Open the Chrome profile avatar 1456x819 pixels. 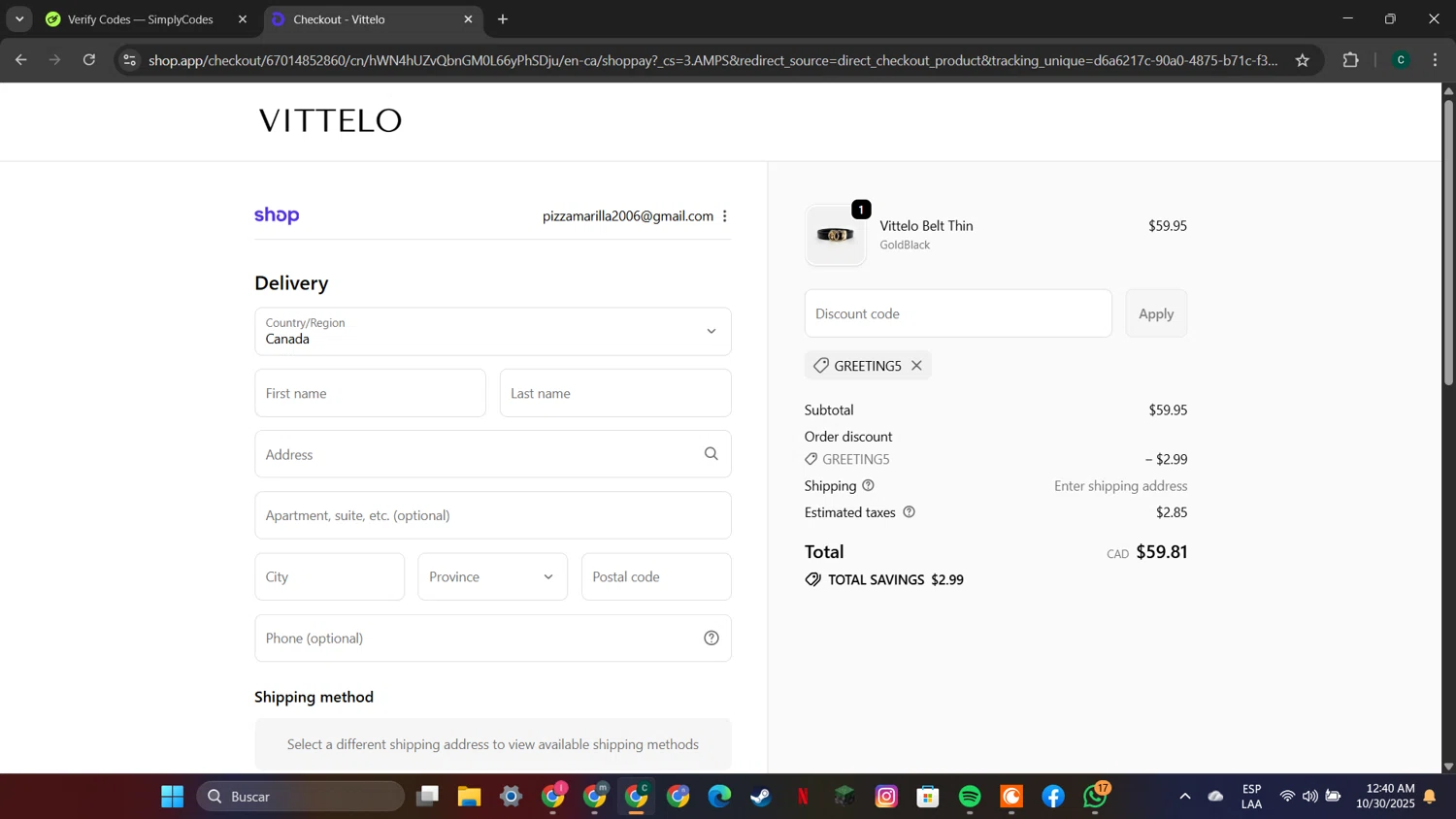[1401, 60]
